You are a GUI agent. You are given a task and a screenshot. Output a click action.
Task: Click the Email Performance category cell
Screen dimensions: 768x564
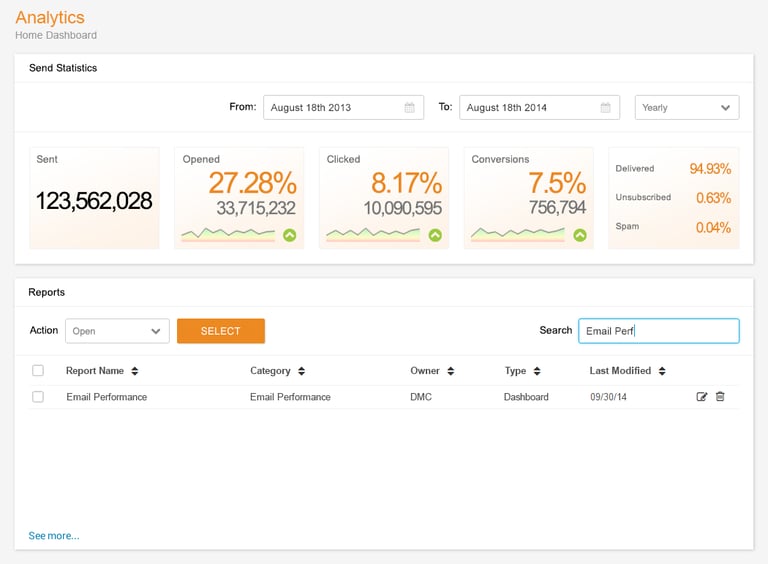(x=290, y=397)
